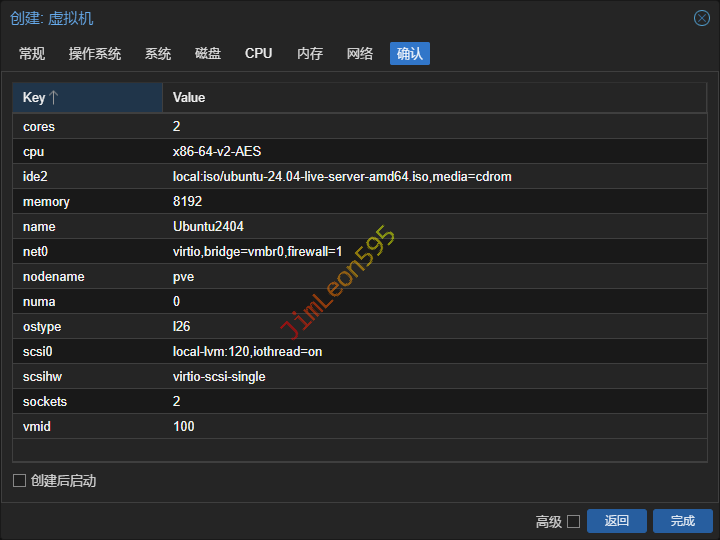The image size is (720, 540).
Task: Select the 确认 tab
Action: click(410, 54)
